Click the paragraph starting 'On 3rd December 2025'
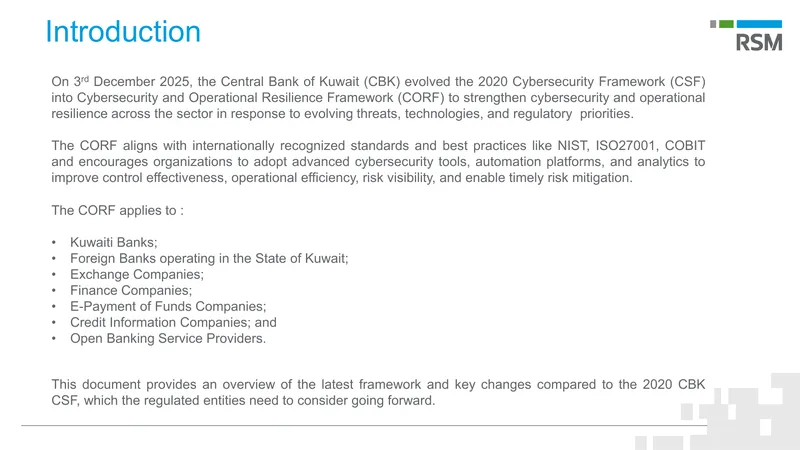 pos(378,97)
